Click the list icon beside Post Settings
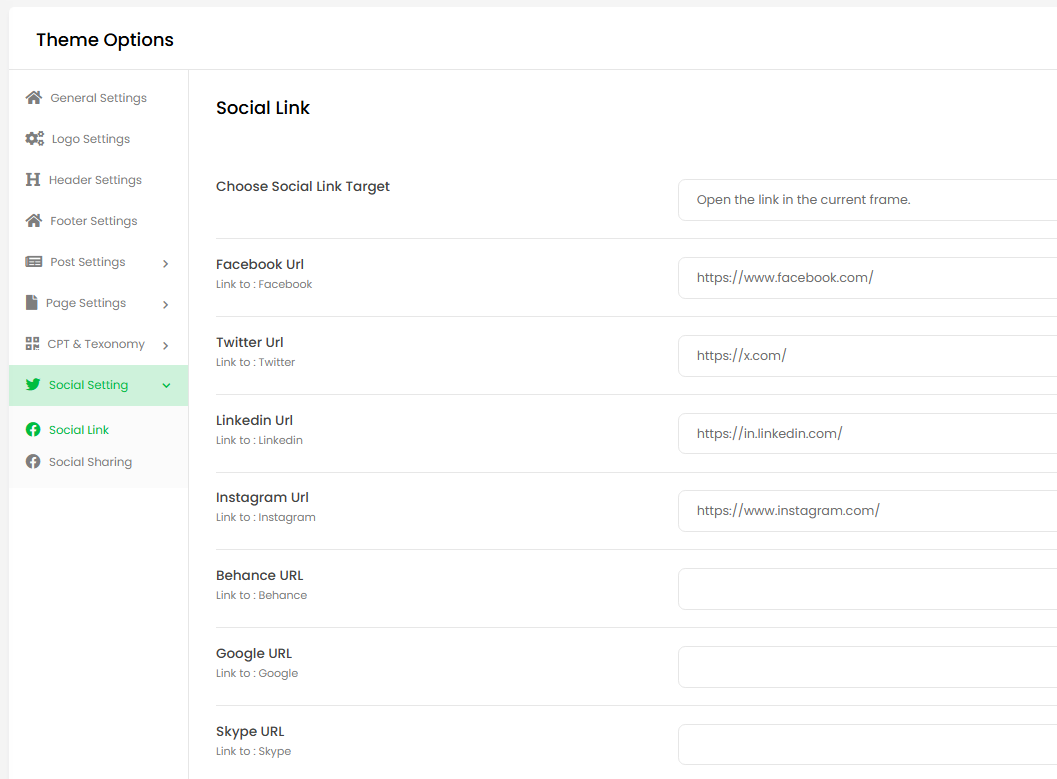This screenshot has height=779, width=1057. coord(34,262)
